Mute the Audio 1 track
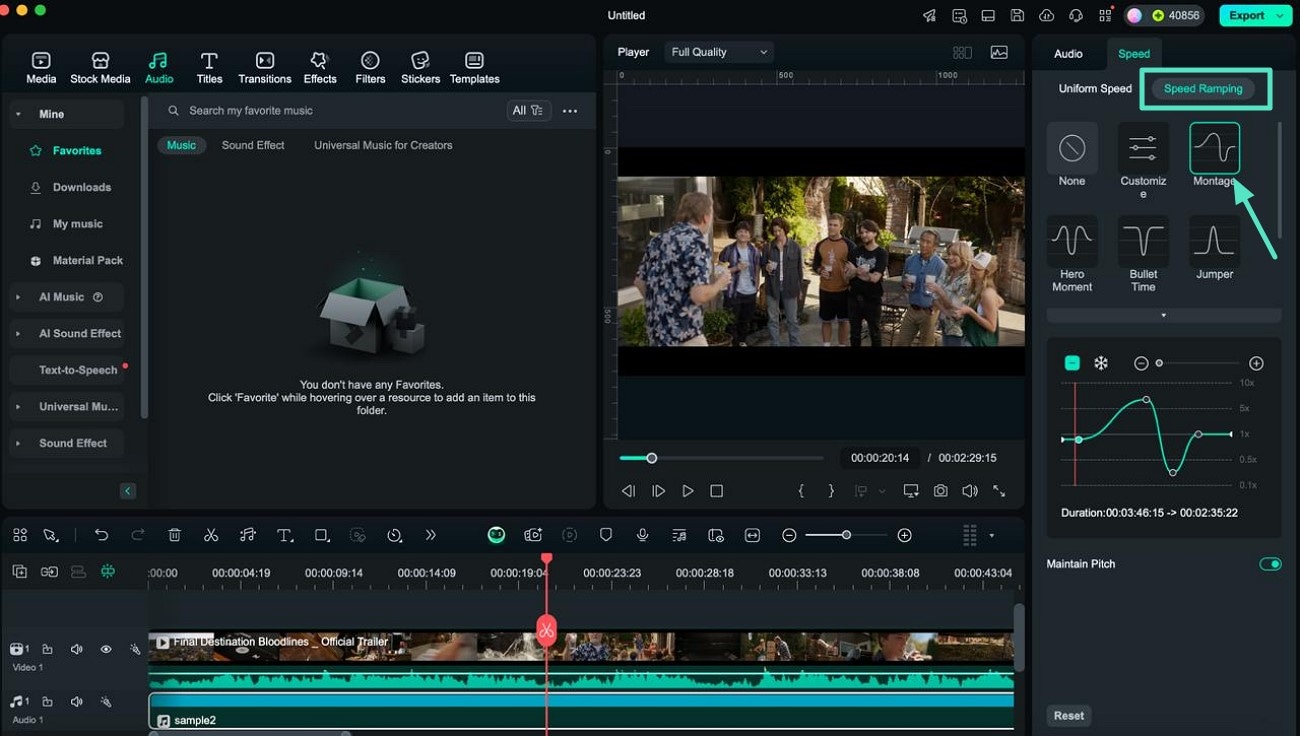Screen dimensions: 1300x736 76,702
